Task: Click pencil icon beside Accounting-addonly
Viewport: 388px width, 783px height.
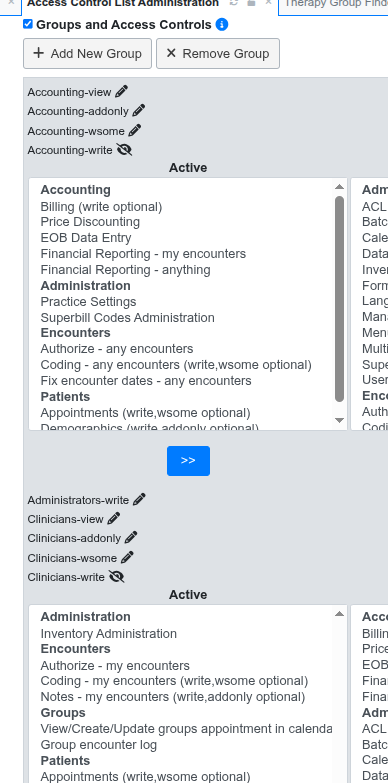Action: tap(139, 110)
